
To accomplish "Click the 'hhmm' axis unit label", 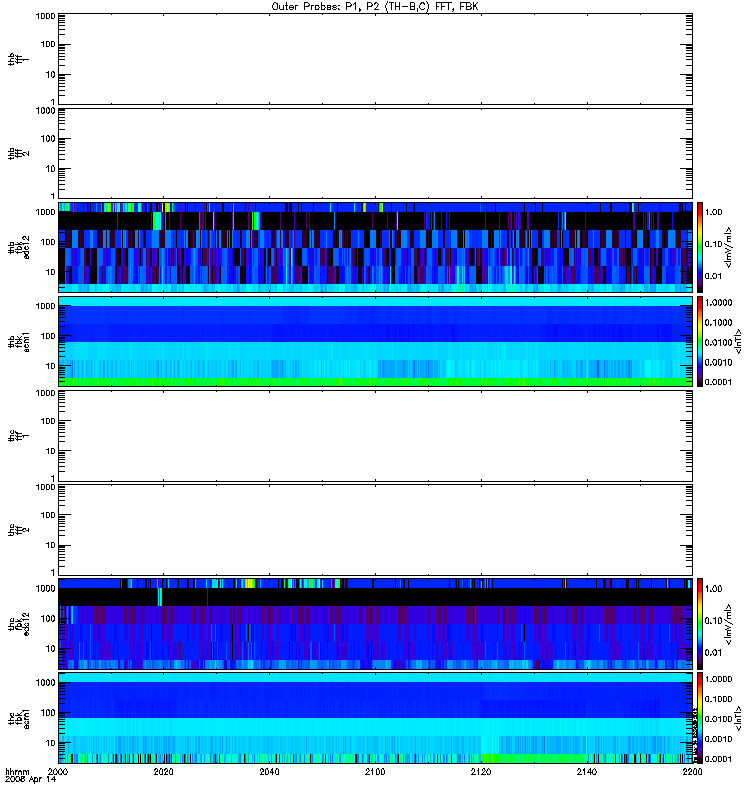I will click(x=17, y=771).
